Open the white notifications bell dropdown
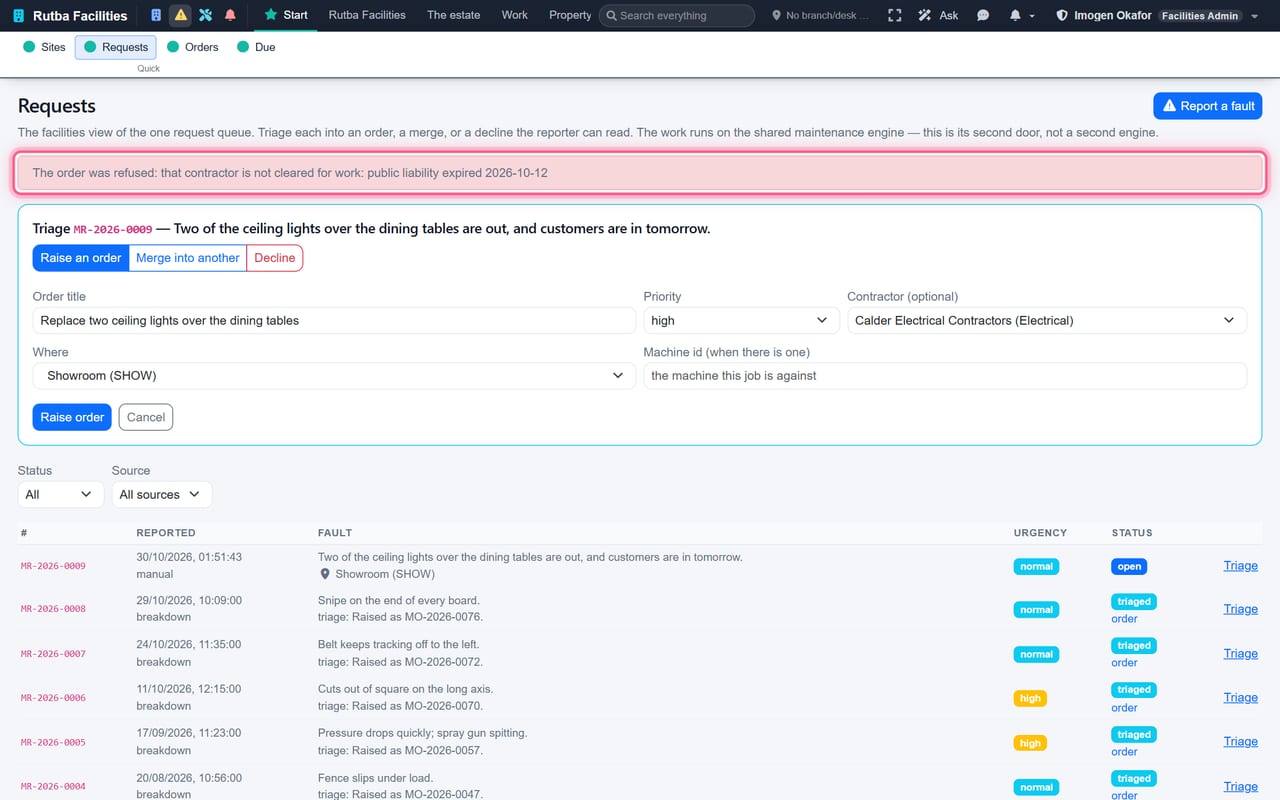The width and height of the screenshot is (1280, 800). click(1021, 15)
